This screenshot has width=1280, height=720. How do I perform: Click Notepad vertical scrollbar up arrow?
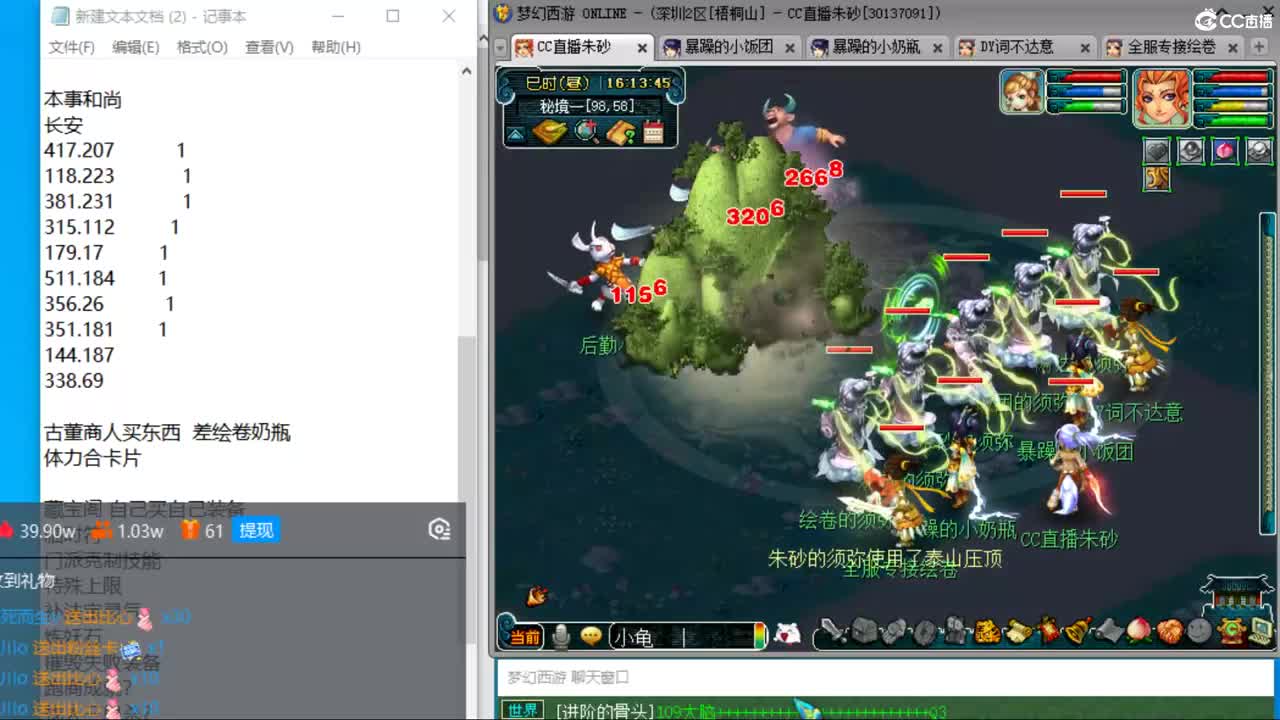point(466,71)
